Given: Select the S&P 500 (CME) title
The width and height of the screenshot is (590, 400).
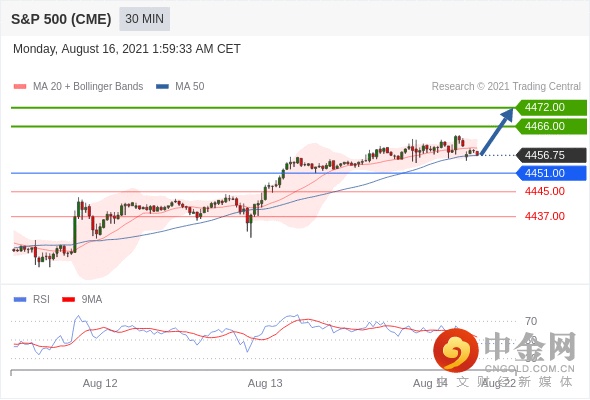Looking at the screenshot, I should coord(61,19).
